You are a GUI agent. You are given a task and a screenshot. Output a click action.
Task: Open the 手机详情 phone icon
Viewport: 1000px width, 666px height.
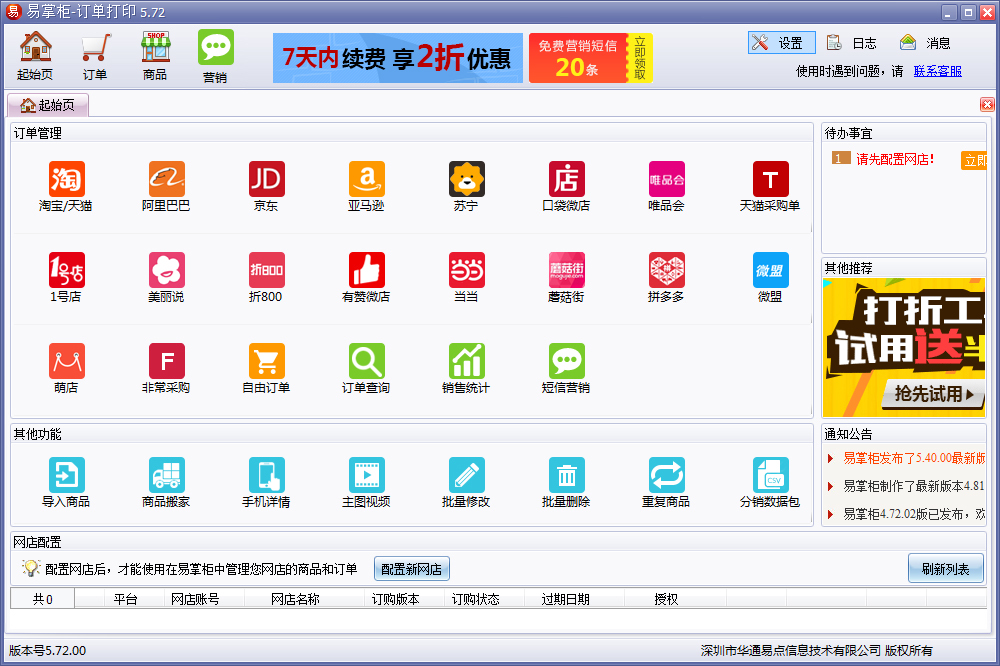(267, 482)
